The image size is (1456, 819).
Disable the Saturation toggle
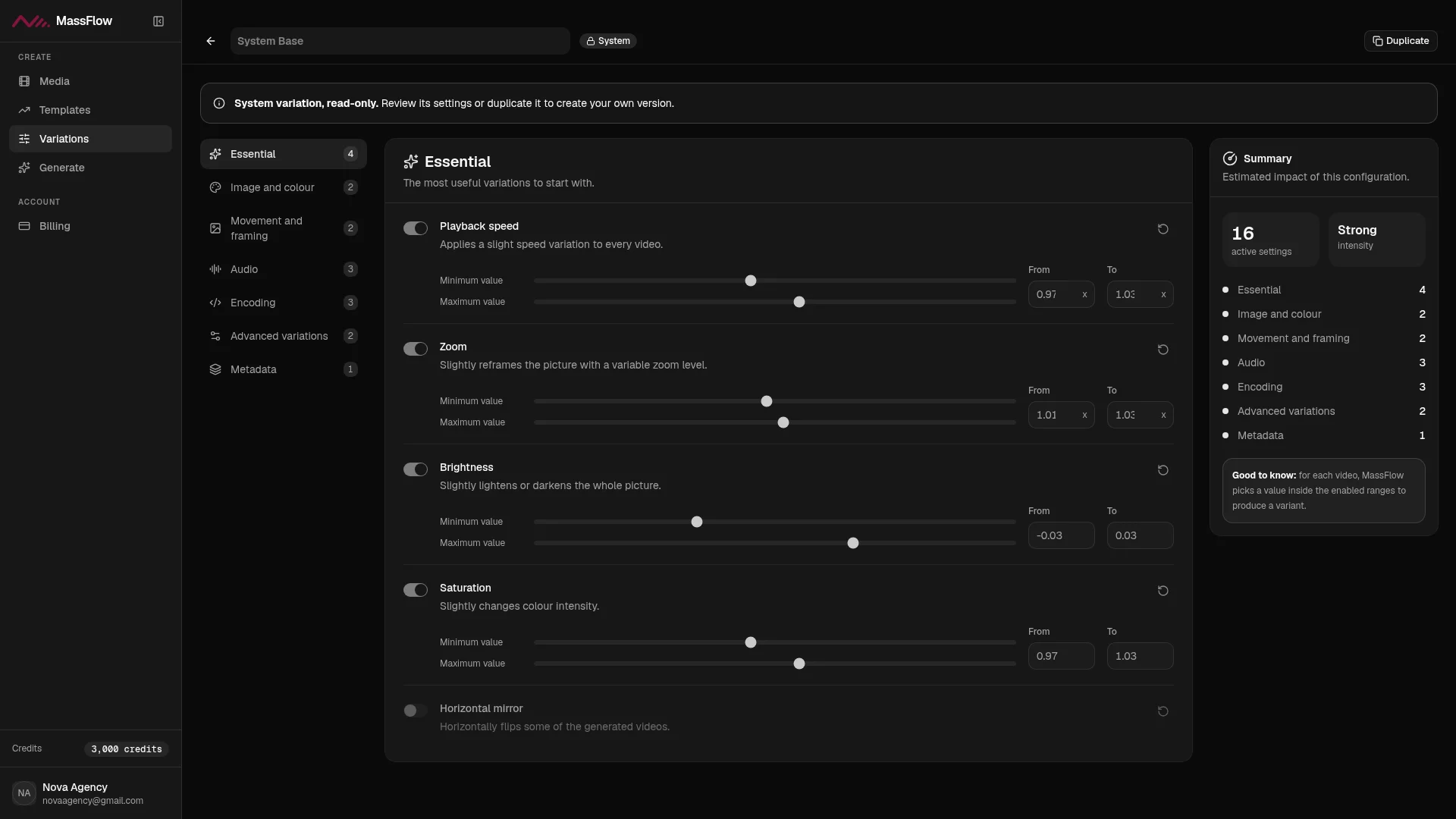tap(416, 590)
